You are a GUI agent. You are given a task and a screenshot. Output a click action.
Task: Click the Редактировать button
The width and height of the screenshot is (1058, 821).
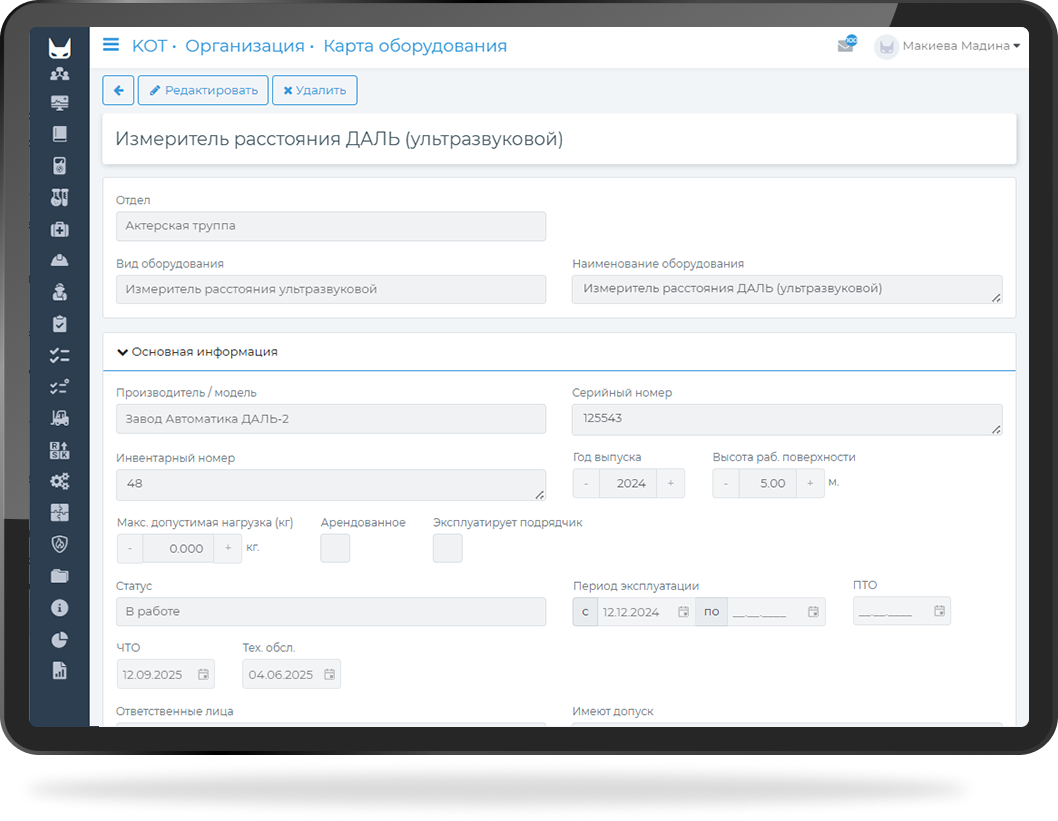coord(203,90)
